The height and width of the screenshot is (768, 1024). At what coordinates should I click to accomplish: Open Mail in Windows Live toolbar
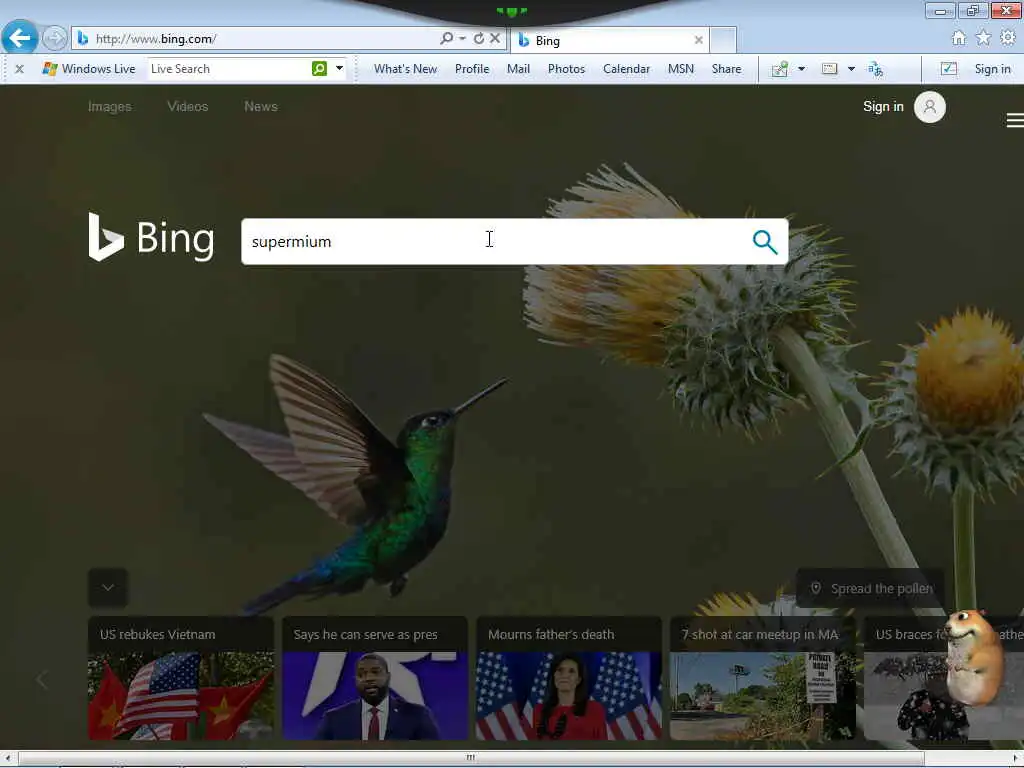click(x=518, y=69)
